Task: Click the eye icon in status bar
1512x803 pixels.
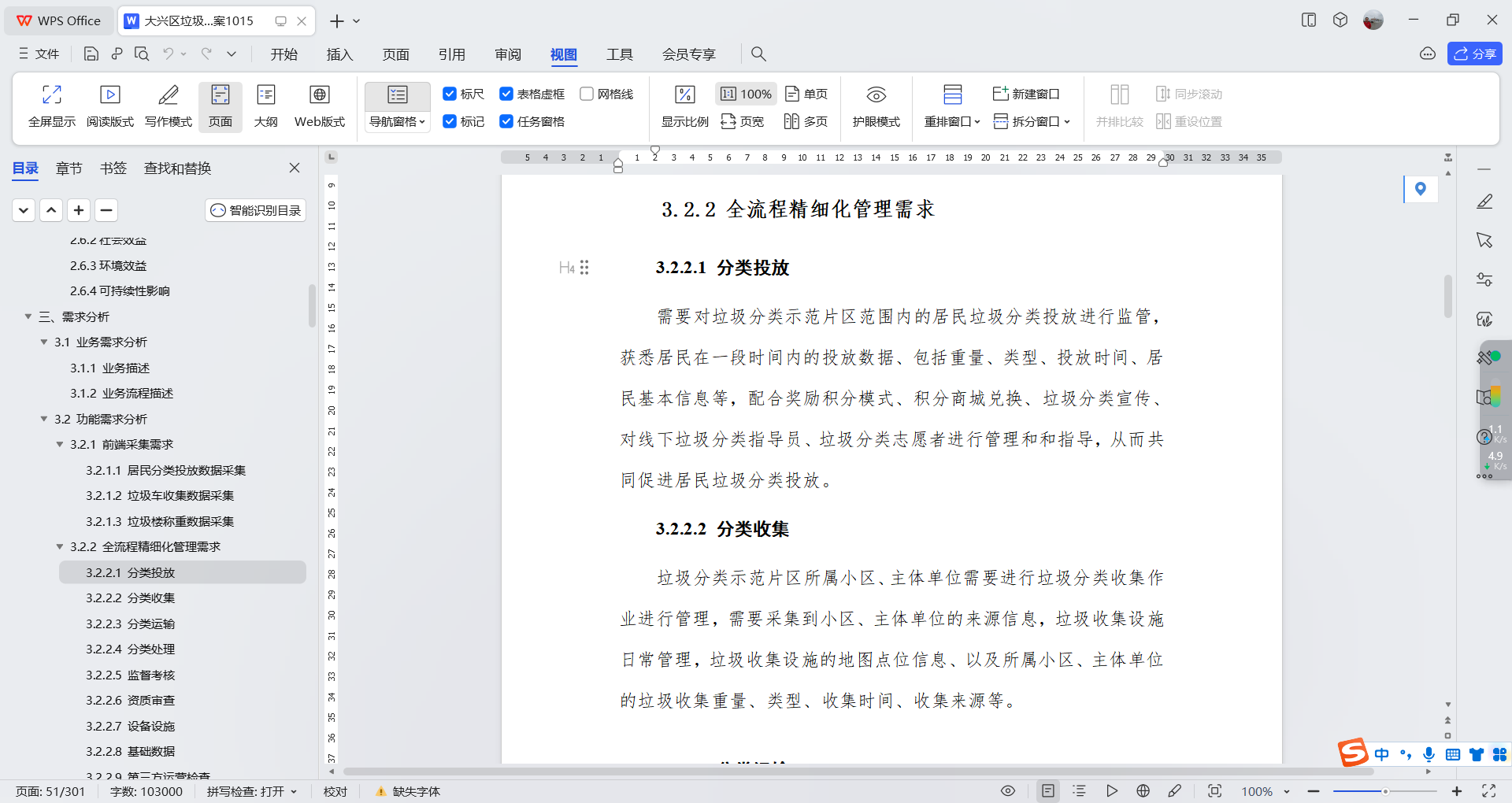Action: pyautogui.click(x=1008, y=791)
